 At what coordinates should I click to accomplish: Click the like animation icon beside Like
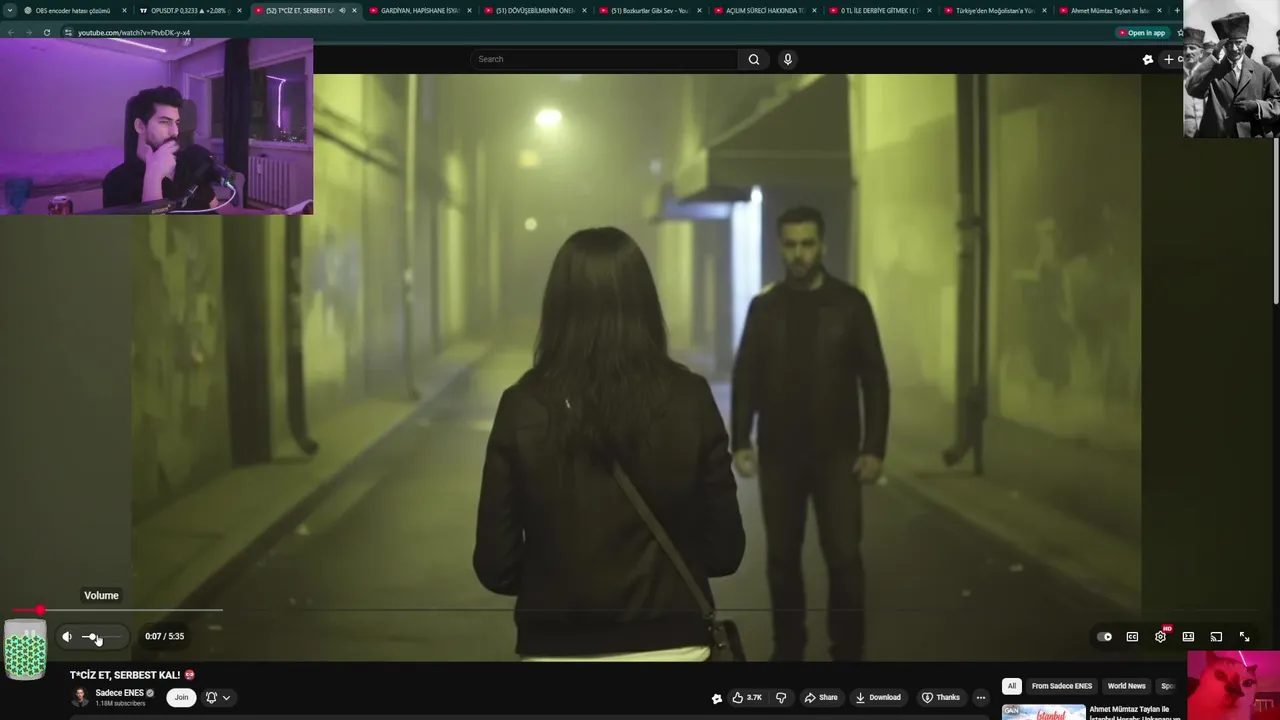(x=716, y=698)
